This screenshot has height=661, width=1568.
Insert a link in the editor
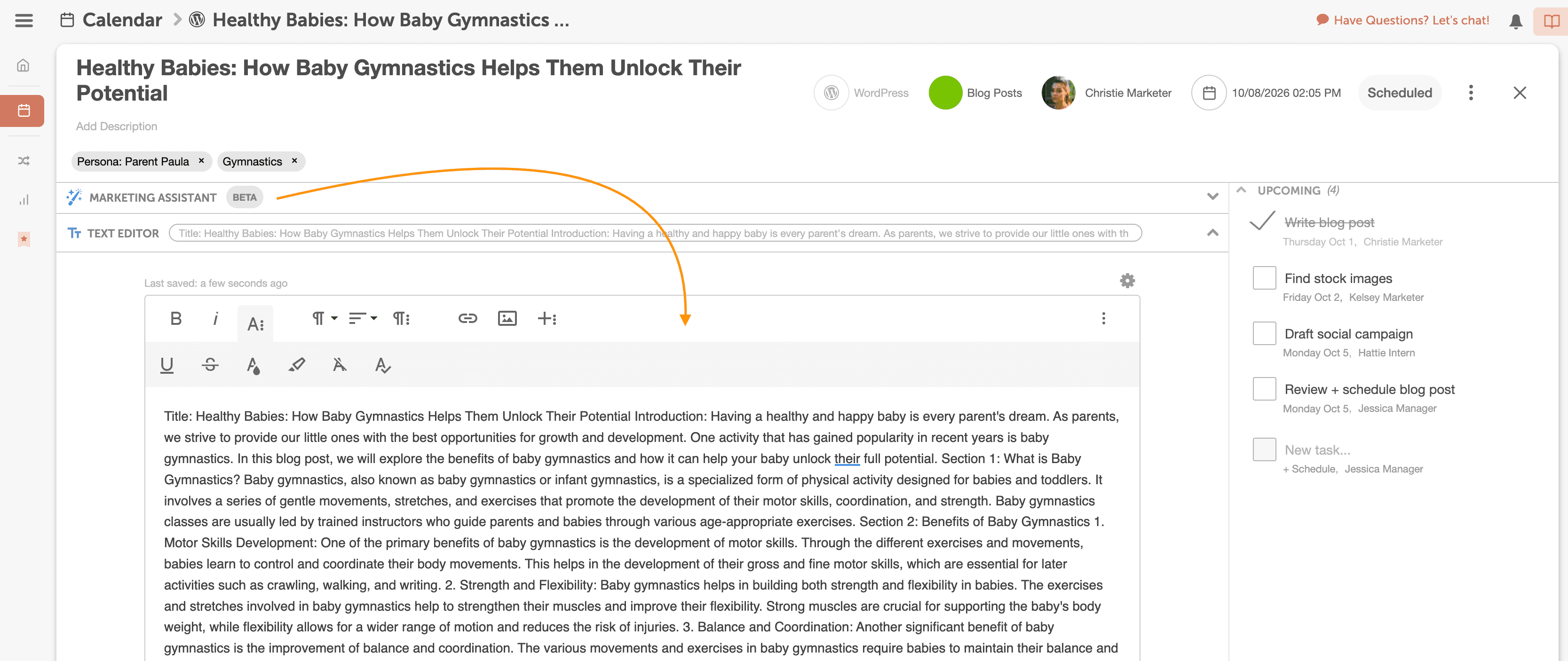click(x=467, y=318)
